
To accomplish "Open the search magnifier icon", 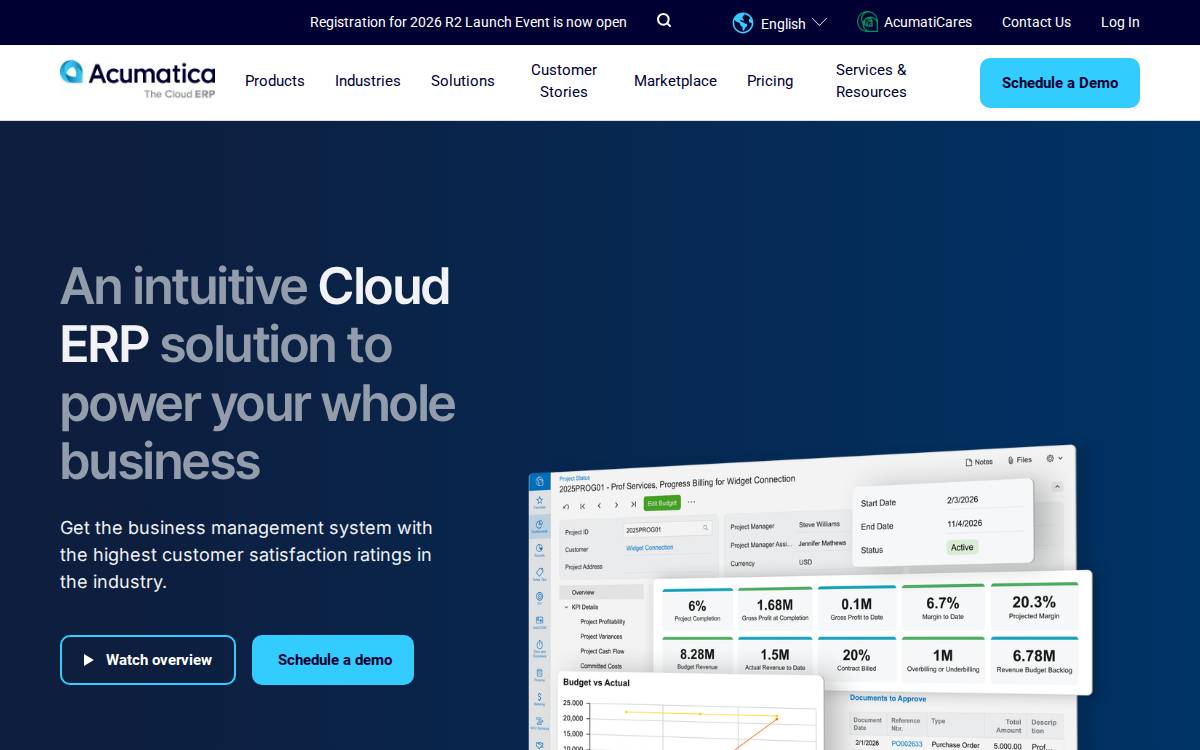I will click(x=664, y=21).
